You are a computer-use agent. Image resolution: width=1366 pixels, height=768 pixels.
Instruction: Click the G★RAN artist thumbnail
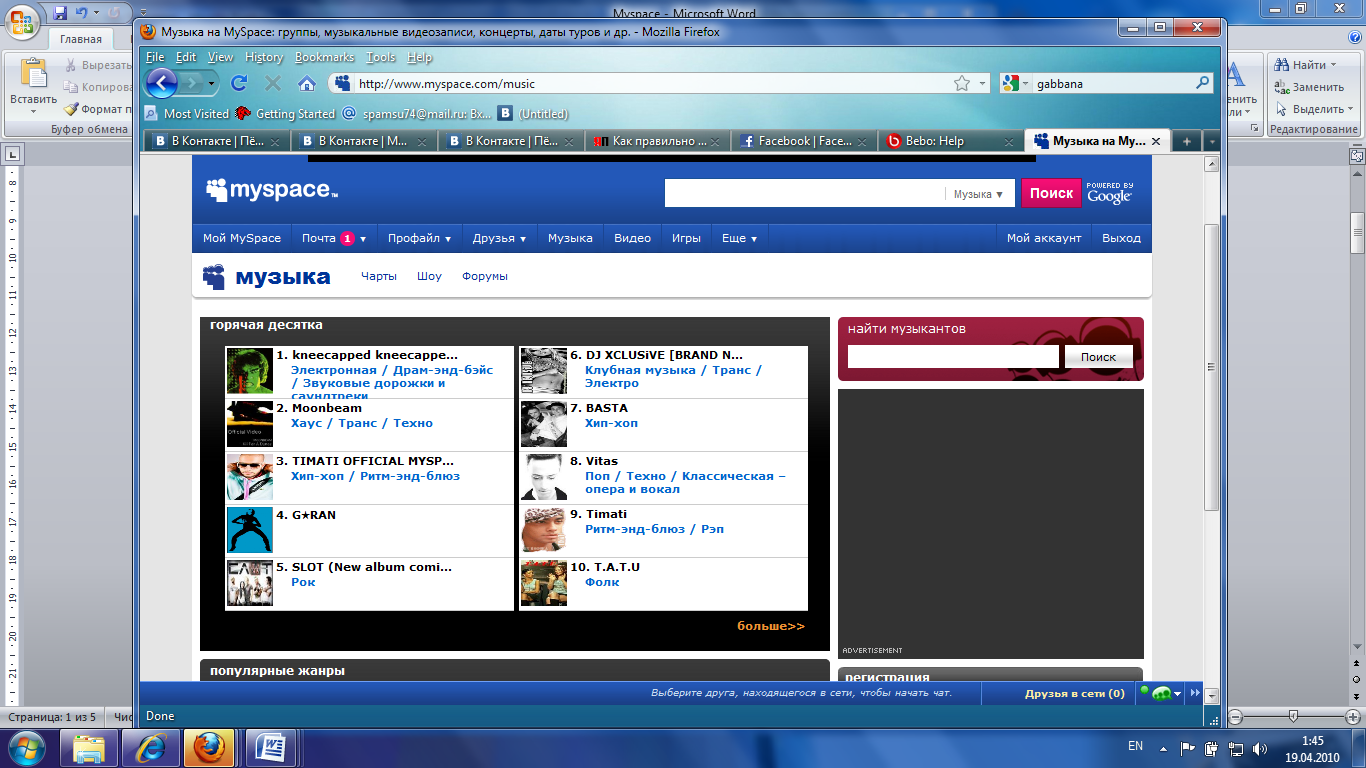pyautogui.click(x=250, y=530)
